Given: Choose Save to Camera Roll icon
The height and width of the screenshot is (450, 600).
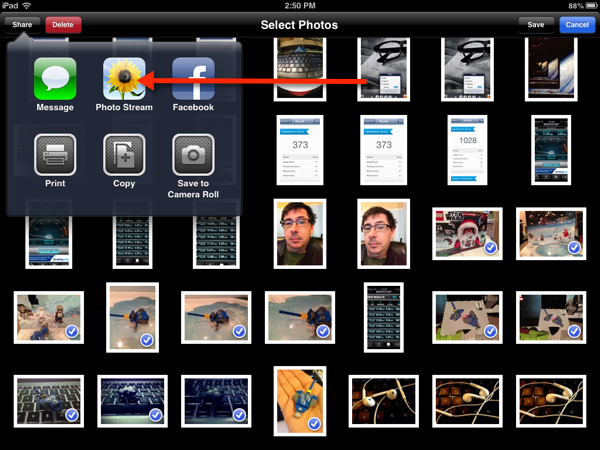Looking at the screenshot, I should pos(193,155).
